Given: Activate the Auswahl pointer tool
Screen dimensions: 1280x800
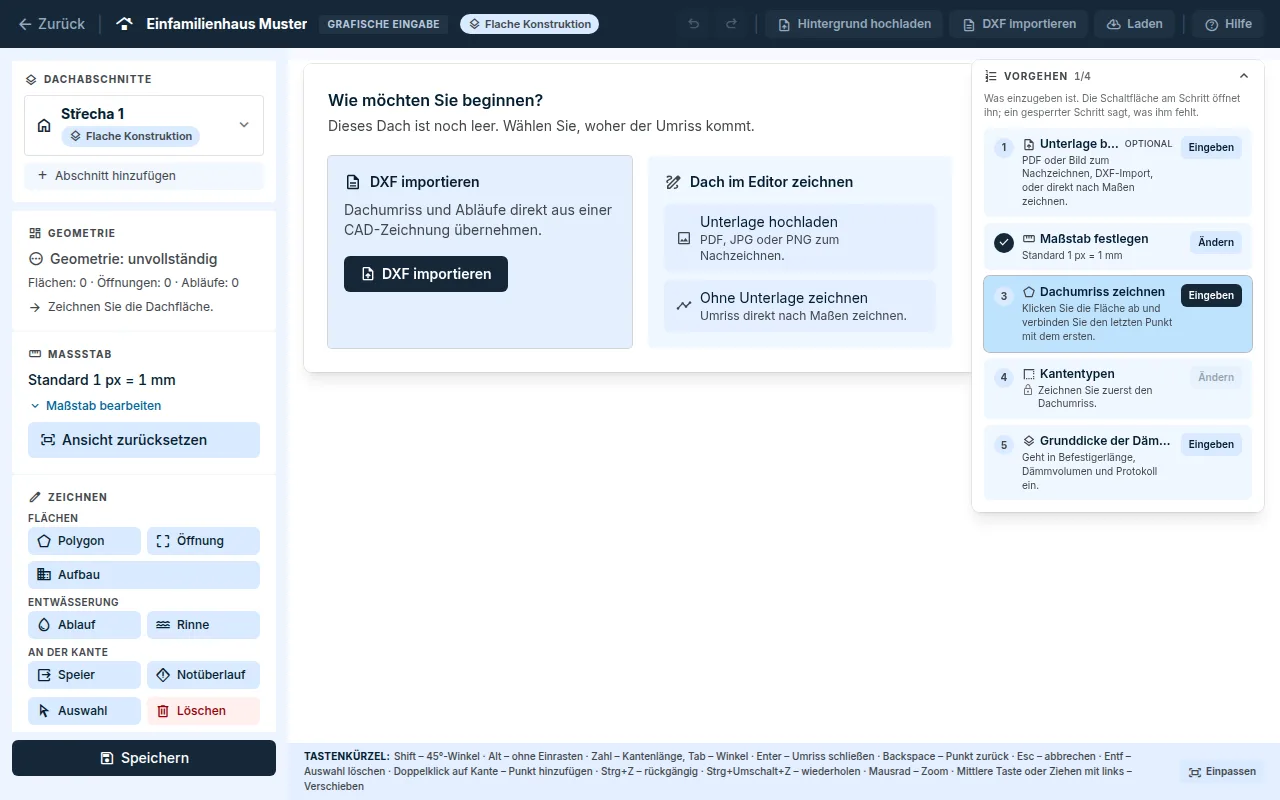Looking at the screenshot, I should coord(84,711).
